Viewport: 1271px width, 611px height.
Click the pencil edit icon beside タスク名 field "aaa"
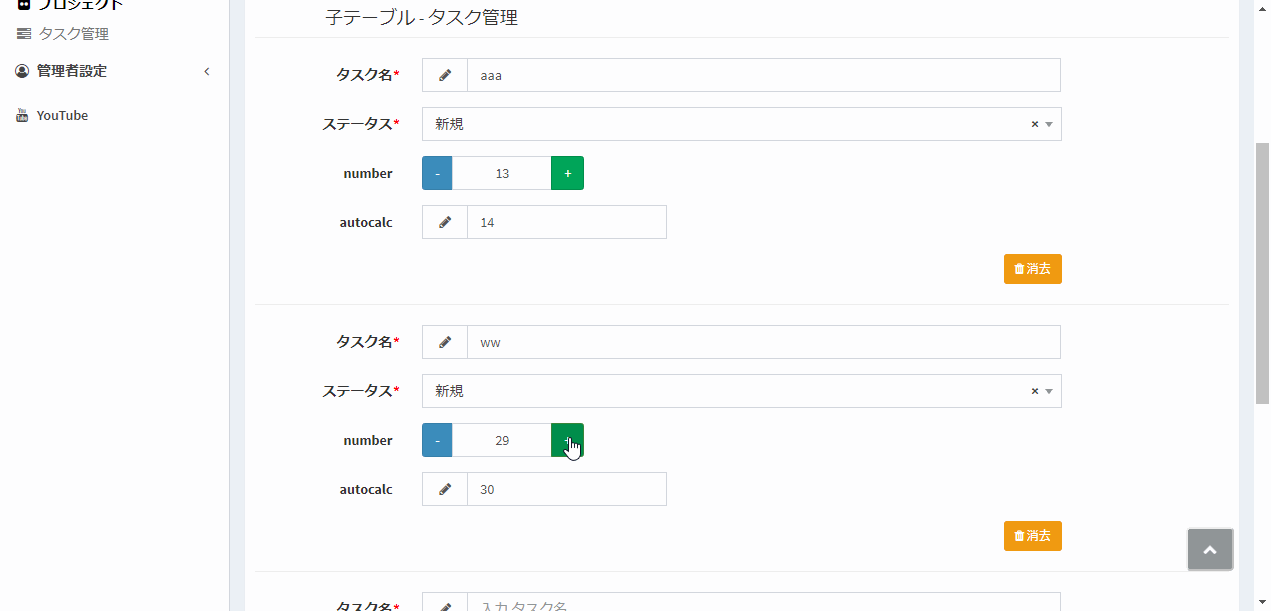pos(444,75)
